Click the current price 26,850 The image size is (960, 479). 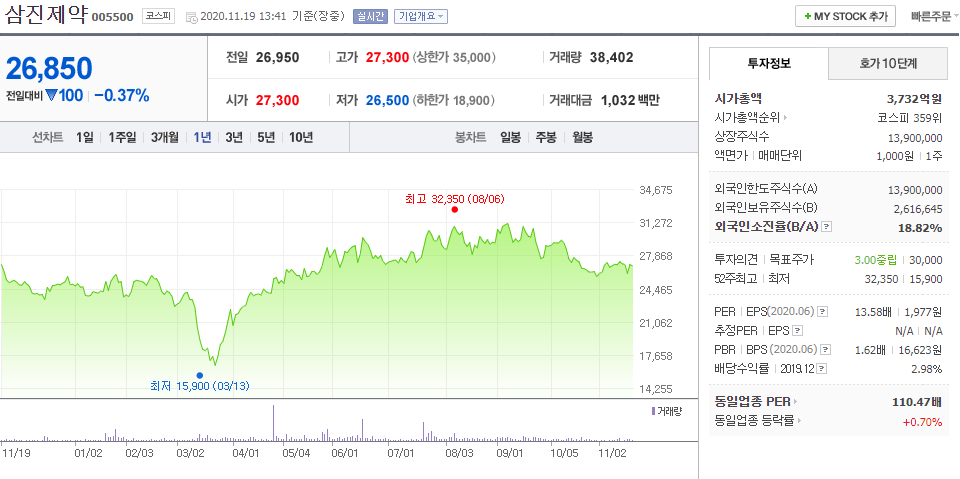pyautogui.click(x=49, y=68)
